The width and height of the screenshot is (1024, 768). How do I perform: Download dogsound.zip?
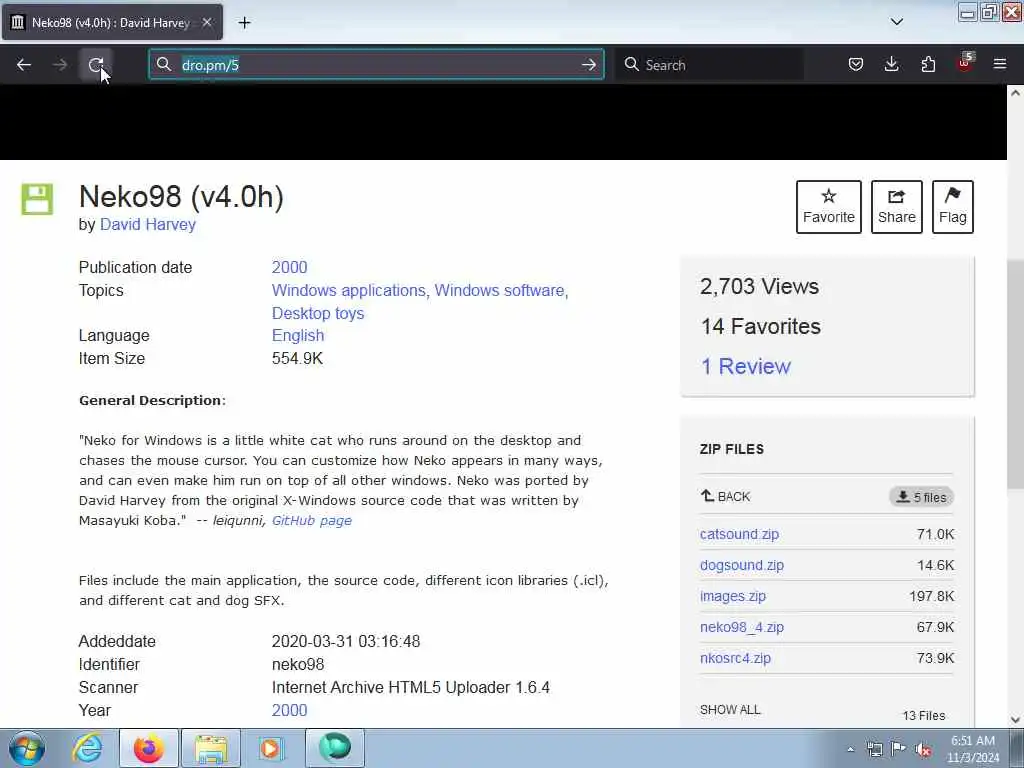742,565
